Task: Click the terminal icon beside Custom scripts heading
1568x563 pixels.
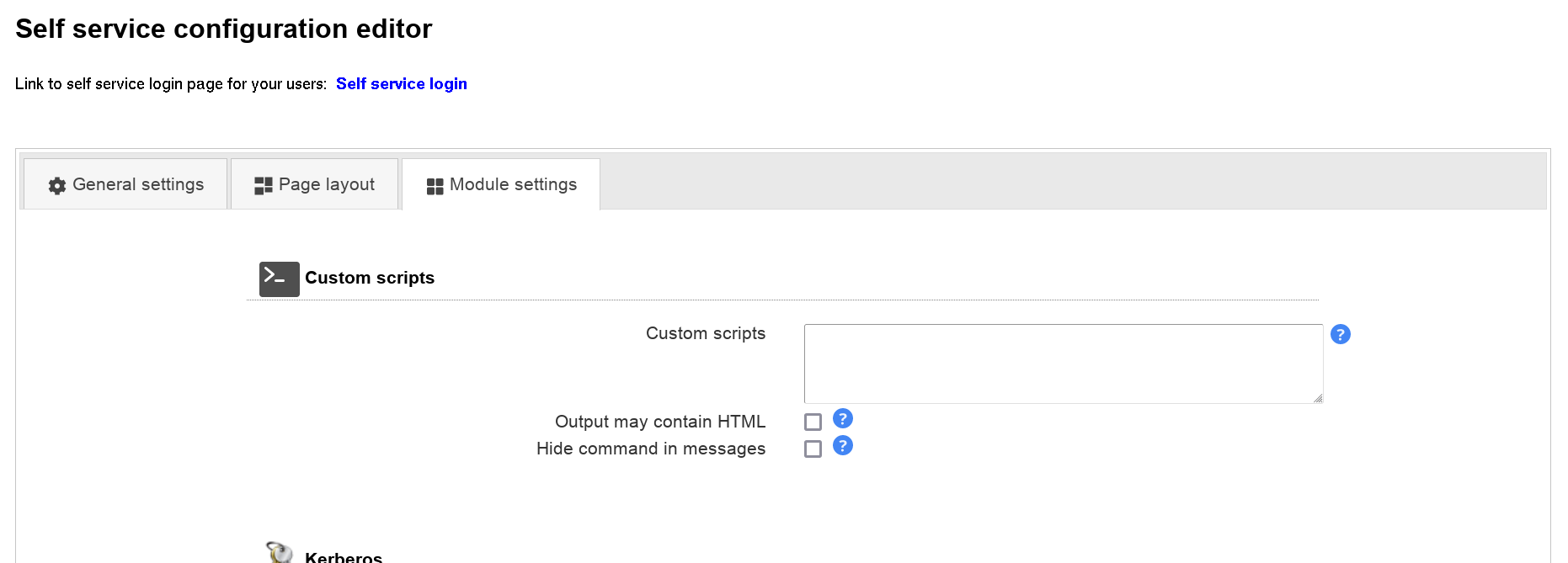Action: point(279,279)
